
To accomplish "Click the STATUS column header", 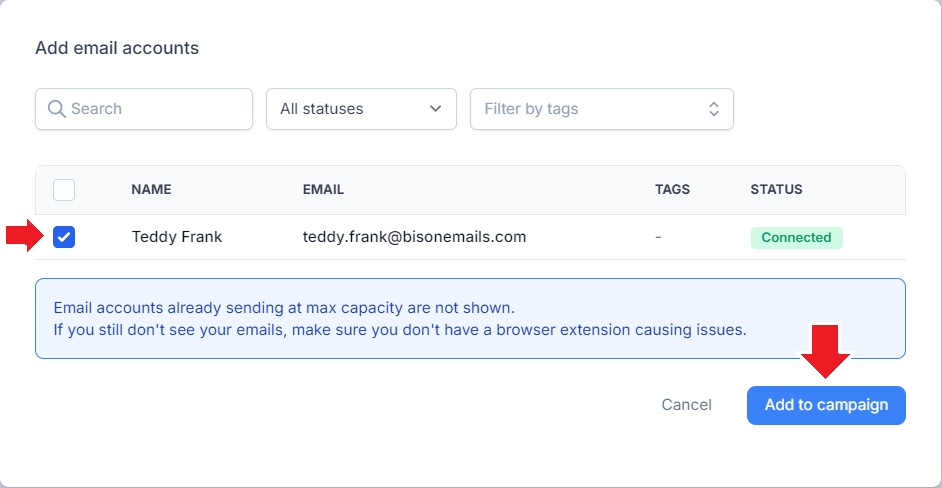I will click(776, 190).
